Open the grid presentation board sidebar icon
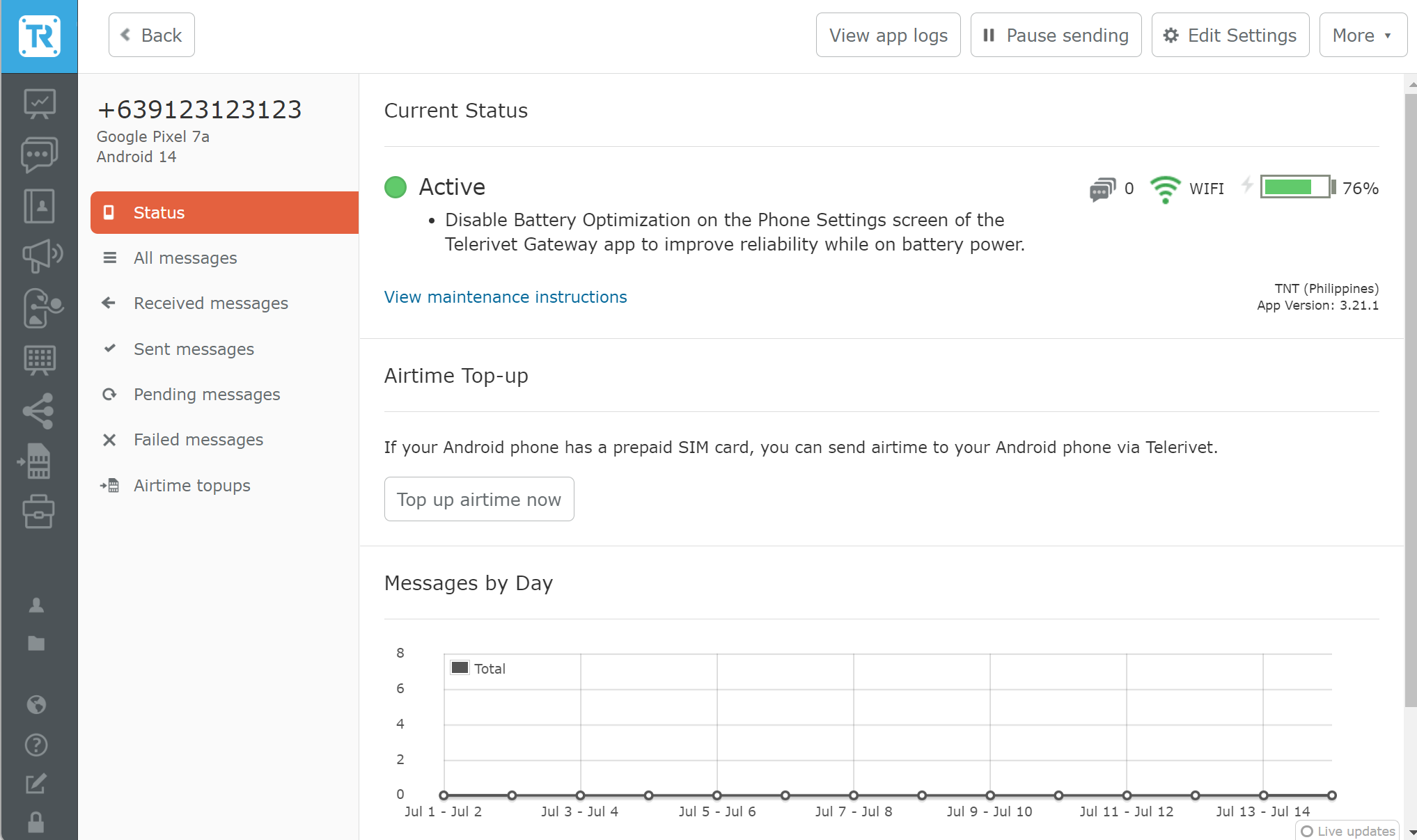Viewport: 1417px width, 840px height. coord(39,360)
